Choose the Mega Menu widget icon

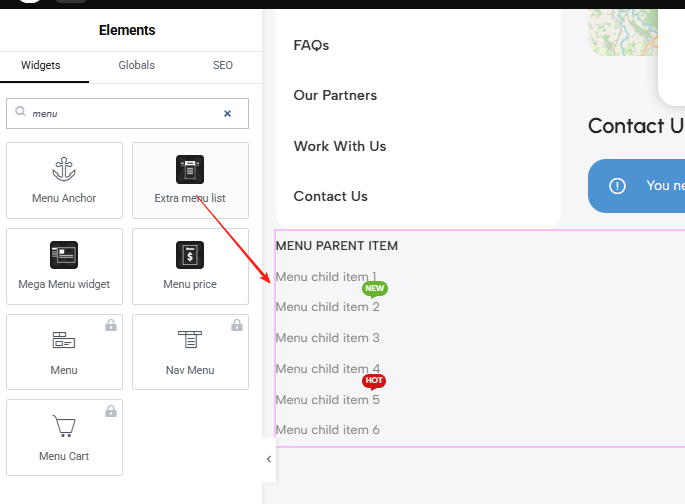64,255
